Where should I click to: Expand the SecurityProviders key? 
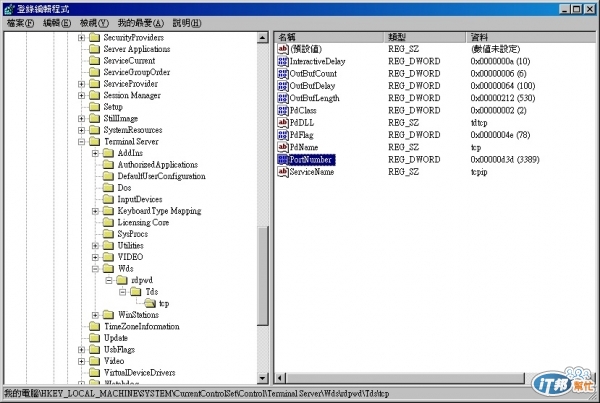coord(82,38)
